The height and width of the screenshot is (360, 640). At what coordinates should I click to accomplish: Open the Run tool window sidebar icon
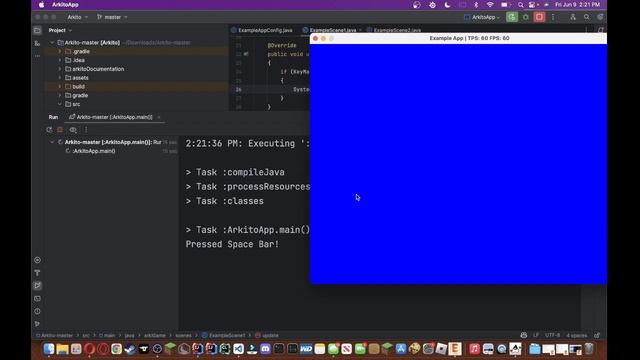coord(38,285)
